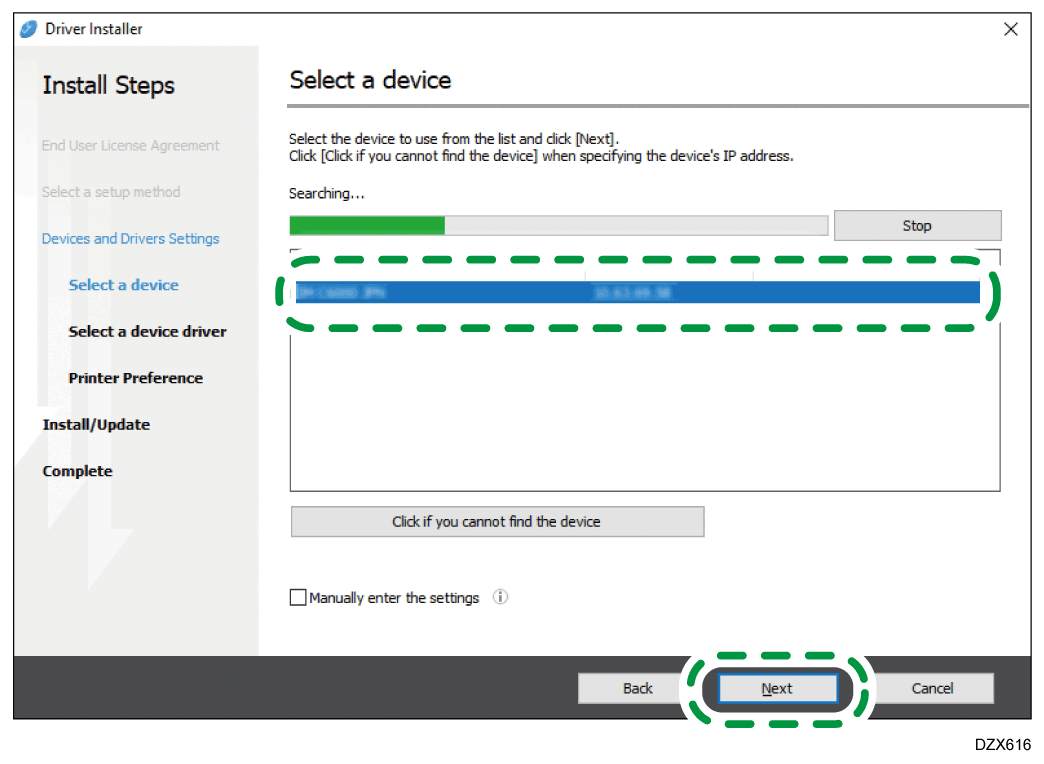The height and width of the screenshot is (764, 1044).
Task: Choose 'Select a device' in Install Steps
Action: 123,285
